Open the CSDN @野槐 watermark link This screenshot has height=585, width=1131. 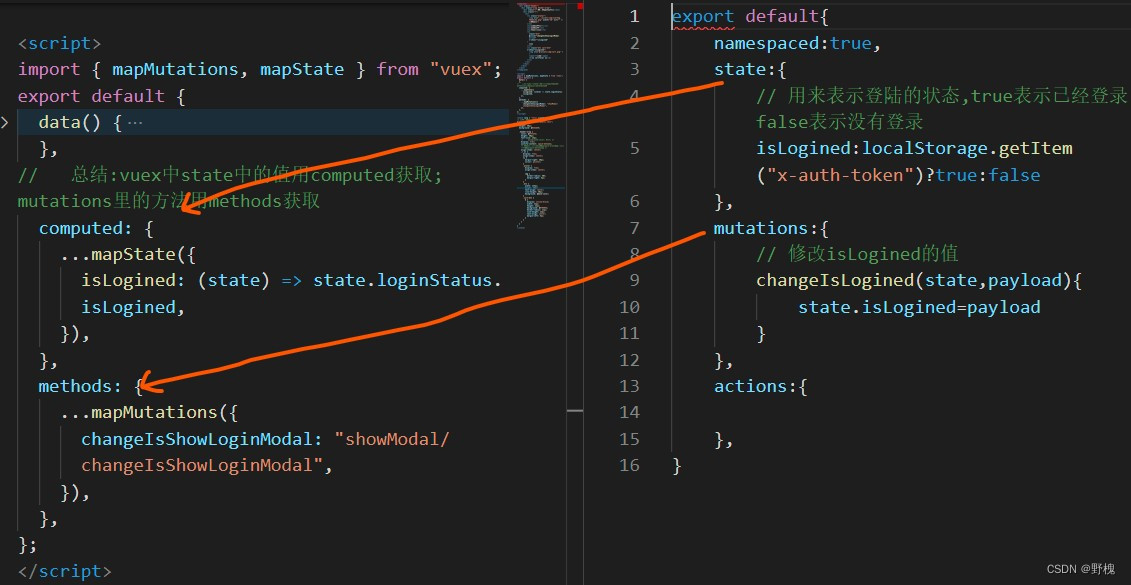point(1078,567)
